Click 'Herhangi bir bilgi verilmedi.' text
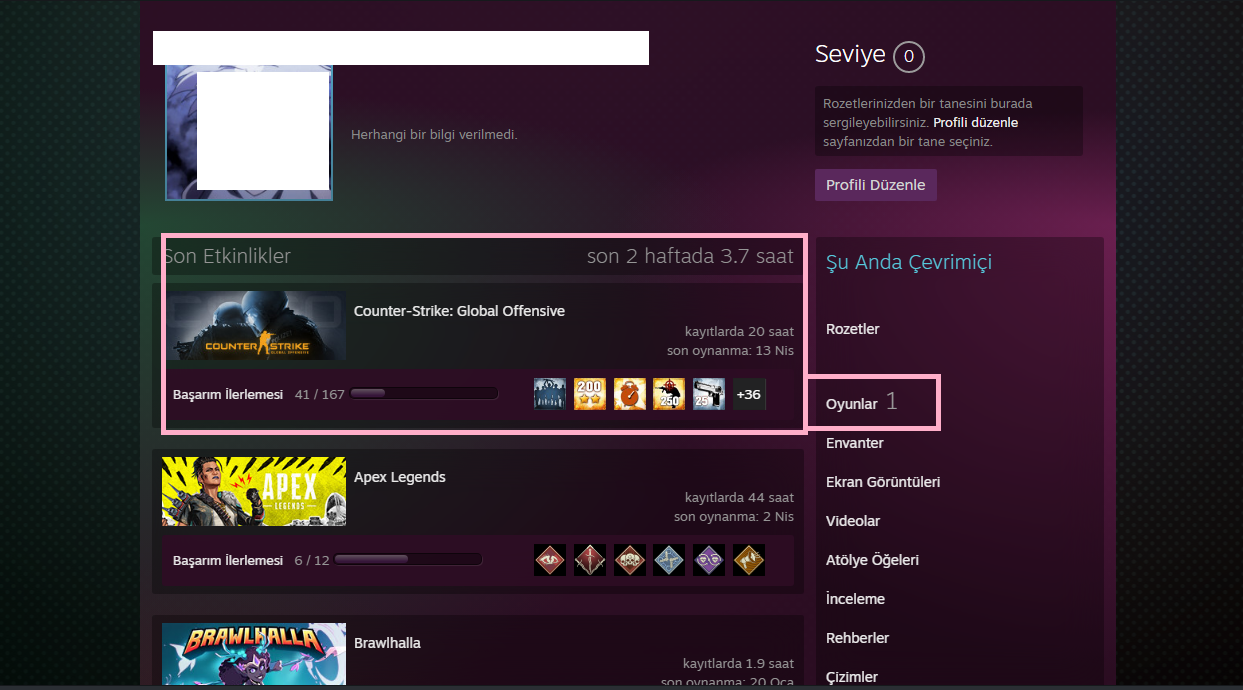This screenshot has width=1243, height=690. coord(434,134)
